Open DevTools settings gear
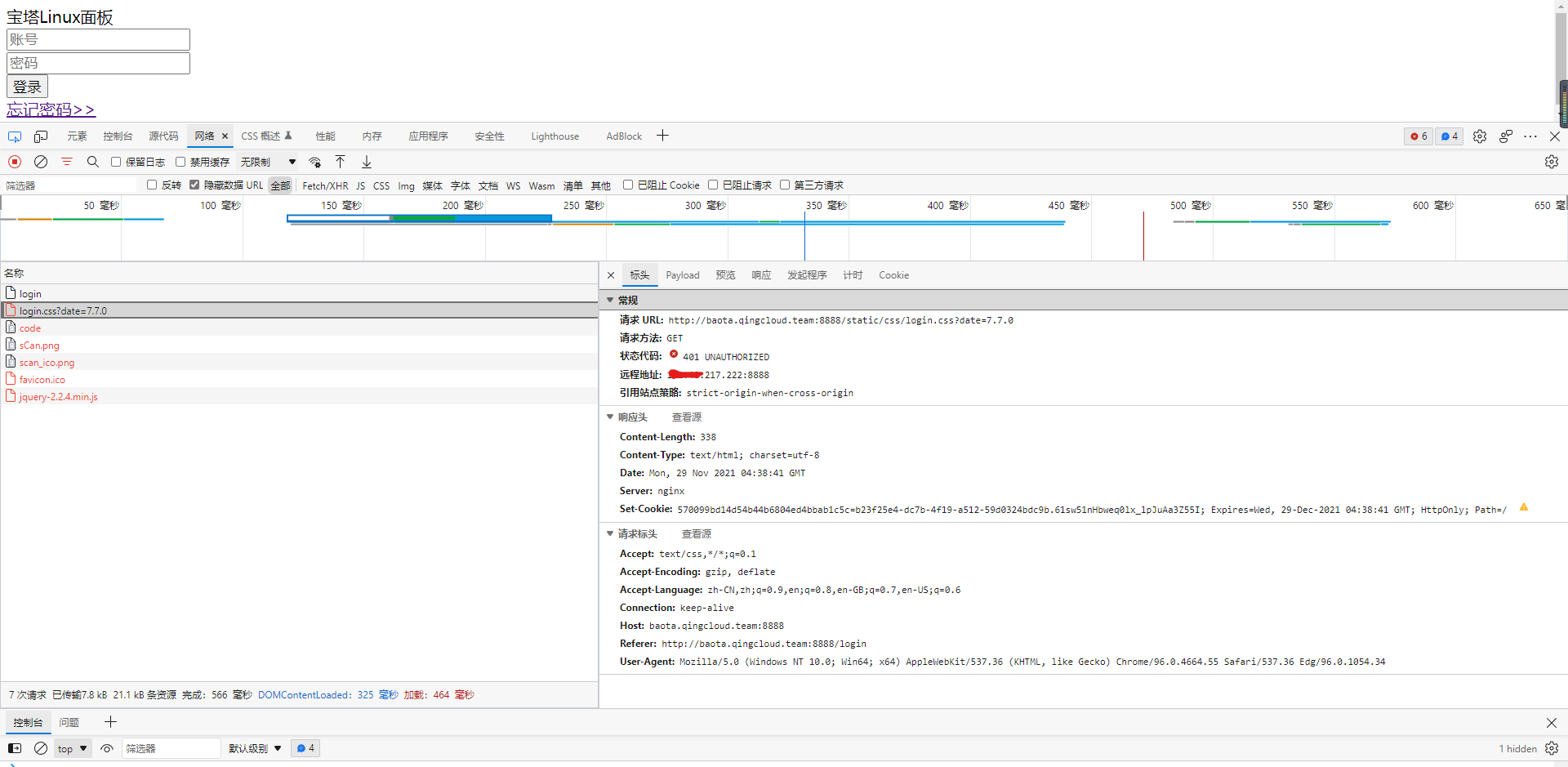Screen dimensions: 1568x767 coord(1480,136)
